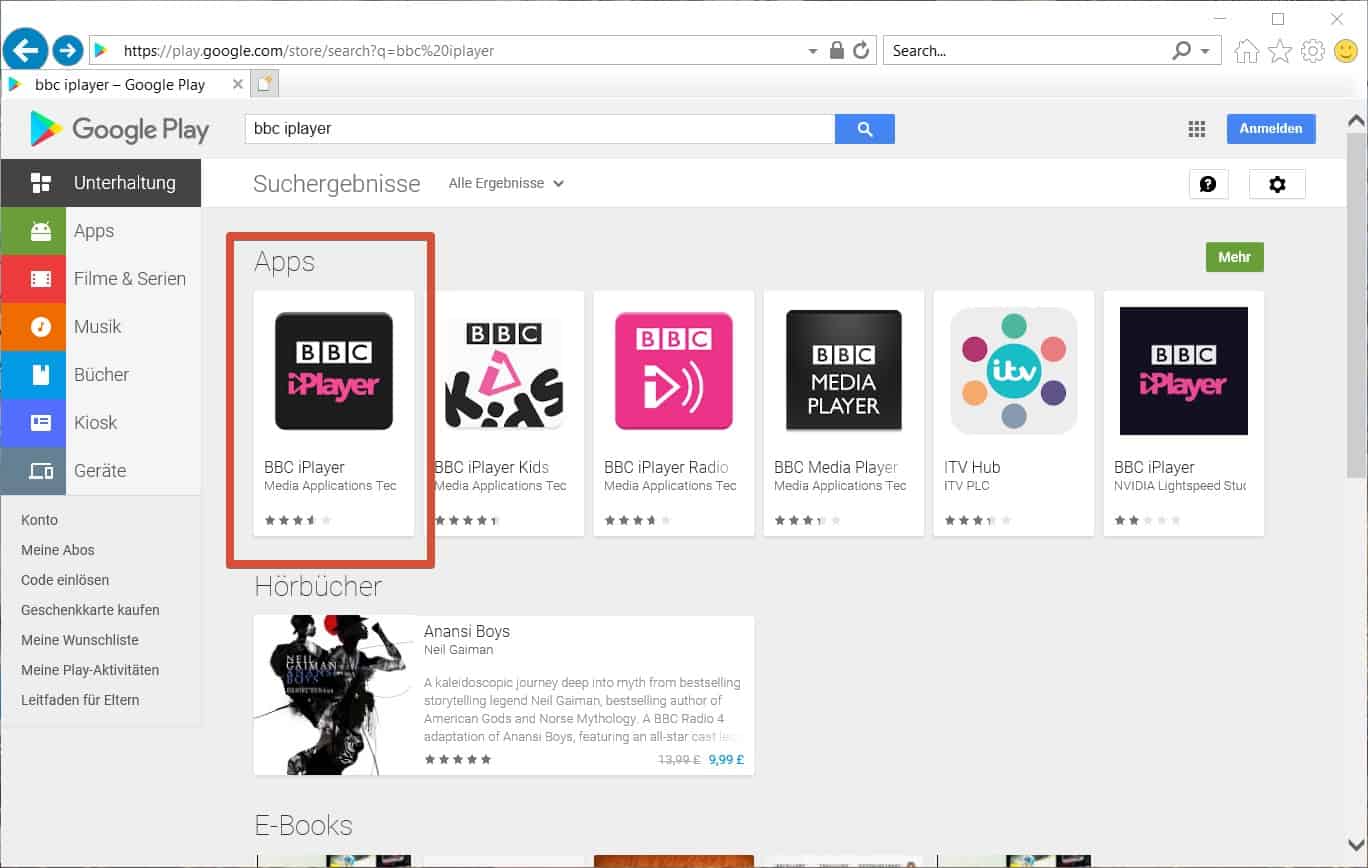
Task: Click the blue Play search button
Action: (865, 129)
